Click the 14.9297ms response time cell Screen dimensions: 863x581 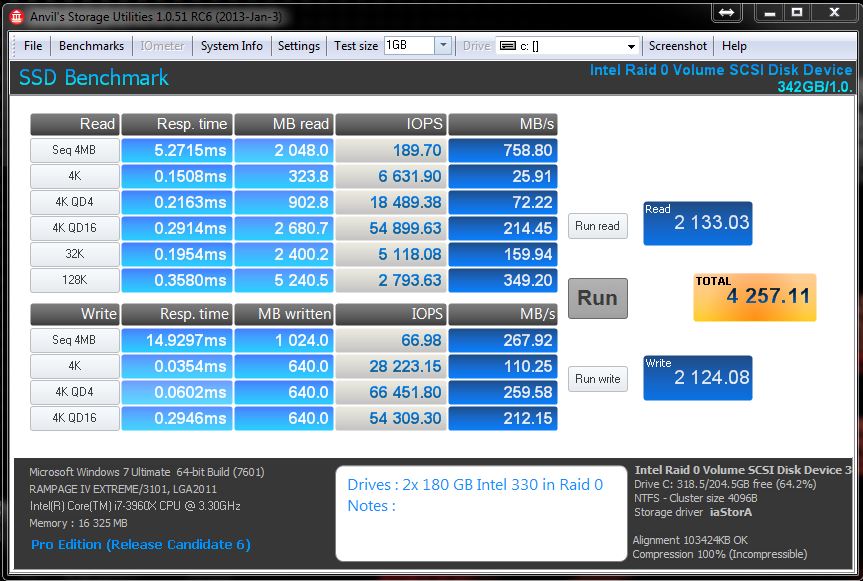(177, 340)
